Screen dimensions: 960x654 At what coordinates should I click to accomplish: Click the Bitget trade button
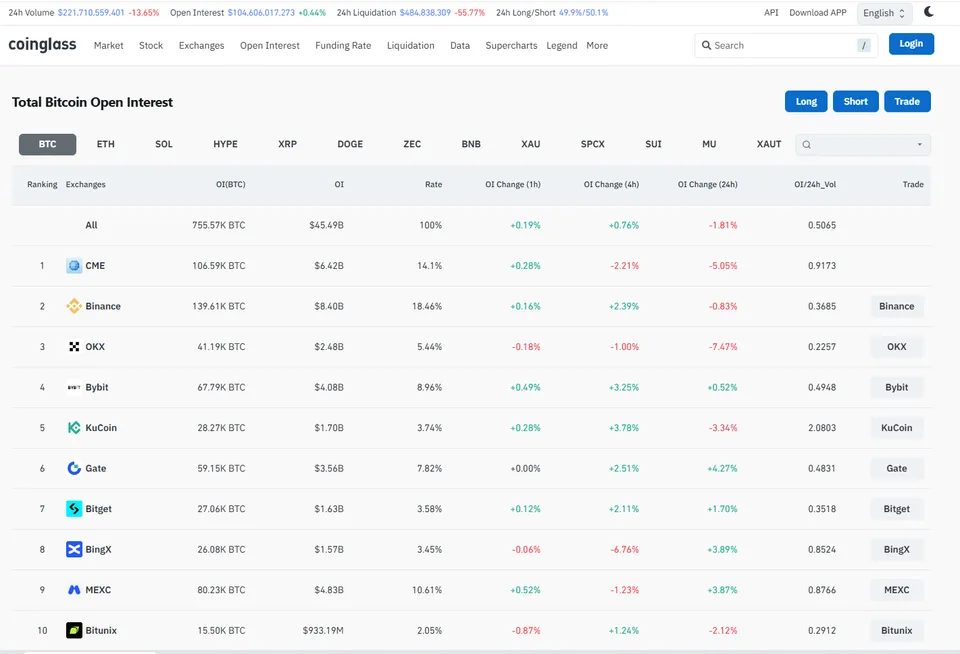pyautogui.click(x=896, y=509)
